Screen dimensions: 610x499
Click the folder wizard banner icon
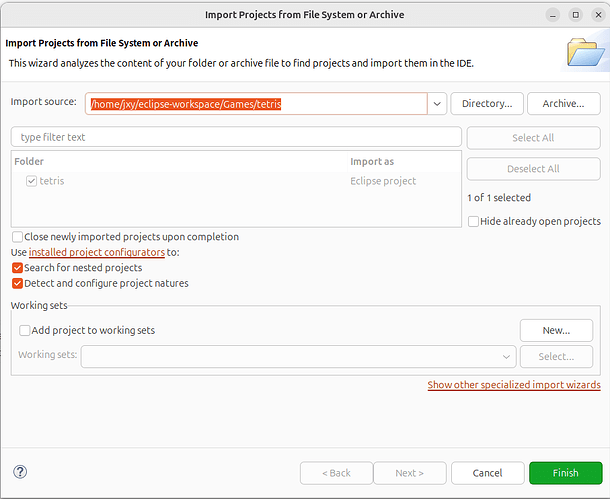582,52
